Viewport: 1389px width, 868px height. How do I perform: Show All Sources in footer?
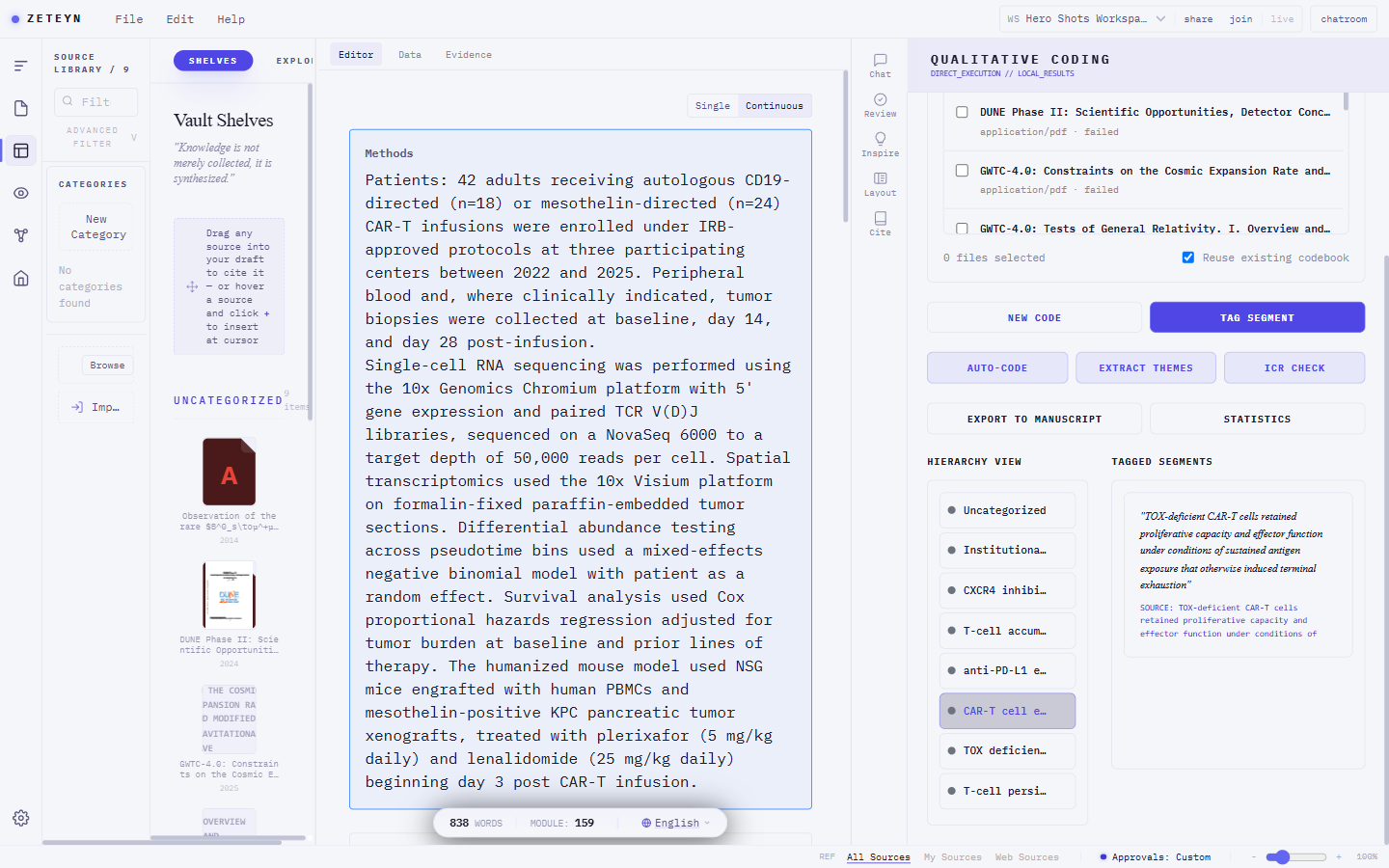click(x=879, y=856)
